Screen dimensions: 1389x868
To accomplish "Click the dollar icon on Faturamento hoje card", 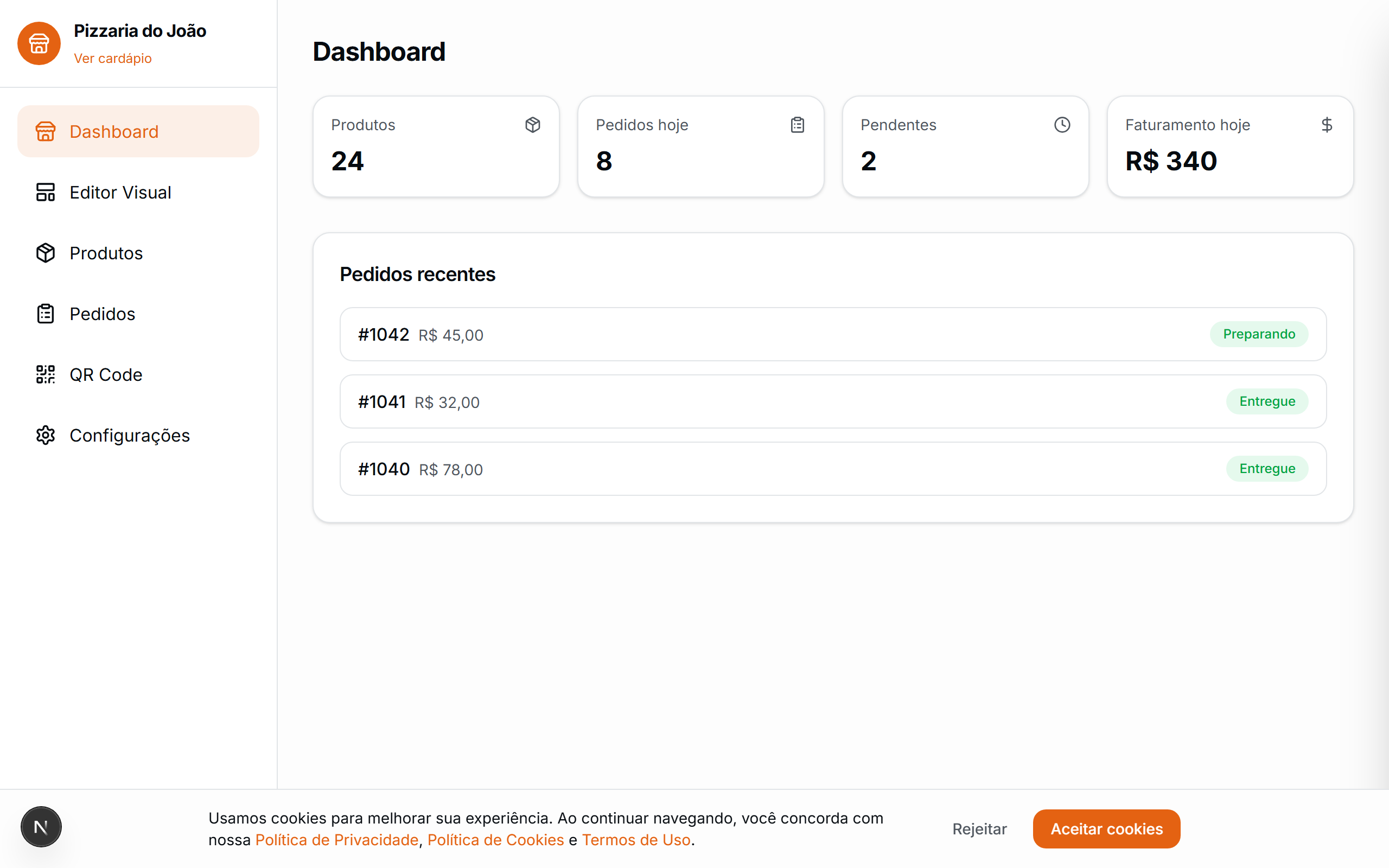I will [x=1327, y=125].
